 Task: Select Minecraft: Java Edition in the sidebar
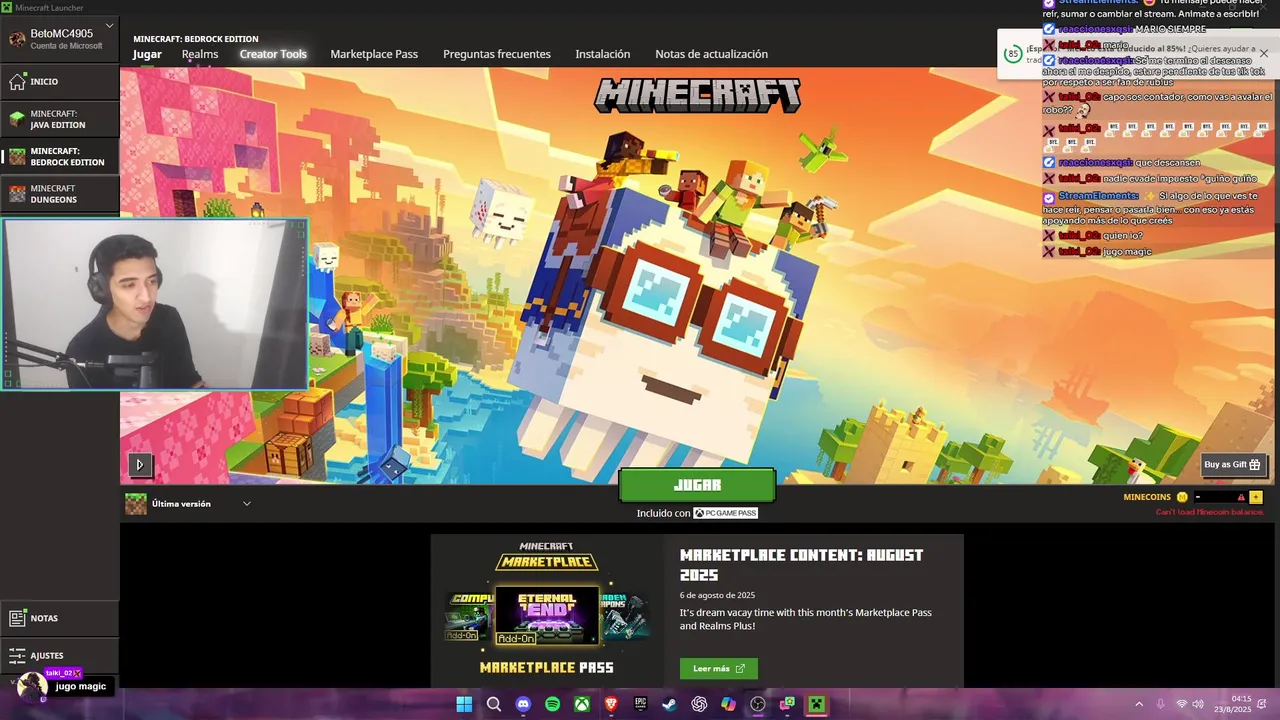click(x=59, y=119)
